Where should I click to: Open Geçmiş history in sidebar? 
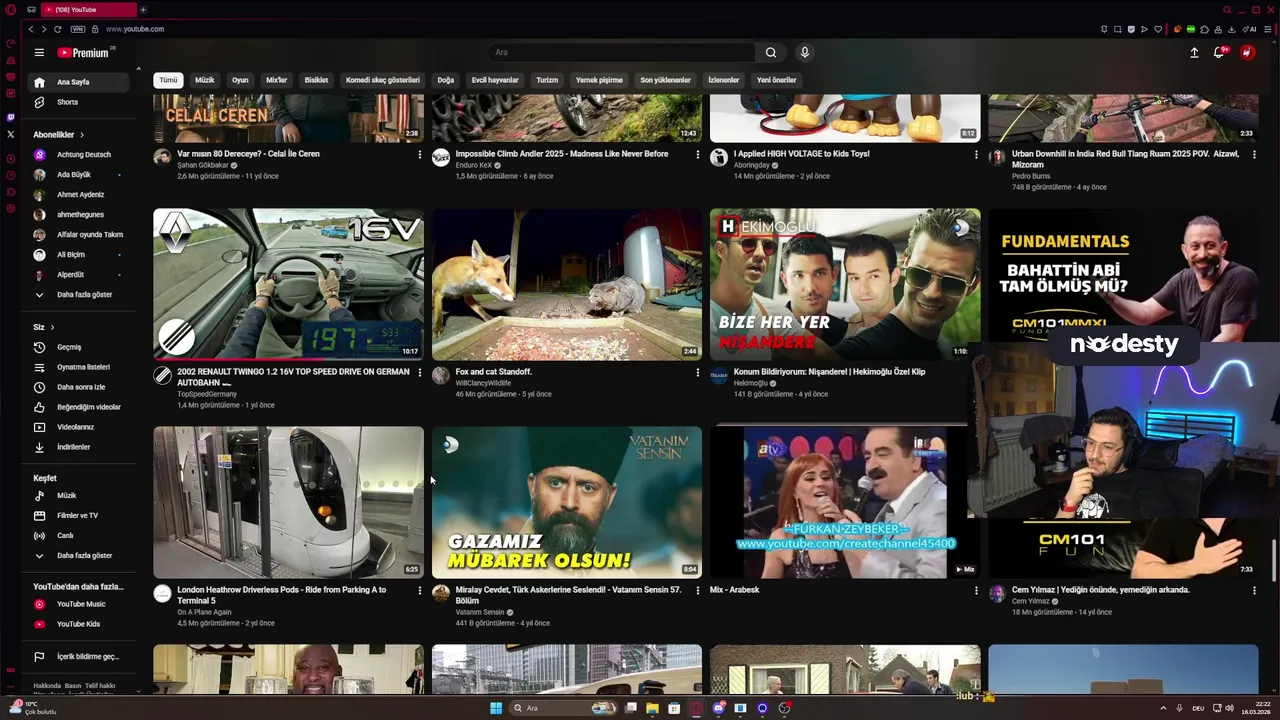[x=78, y=347]
